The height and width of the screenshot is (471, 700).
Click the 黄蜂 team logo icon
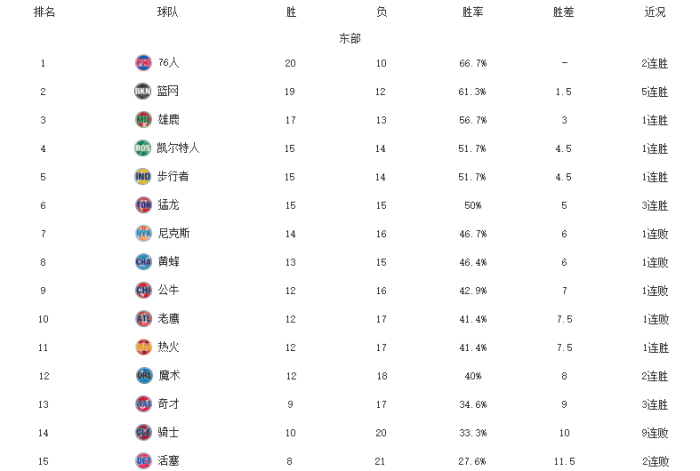coord(143,262)
